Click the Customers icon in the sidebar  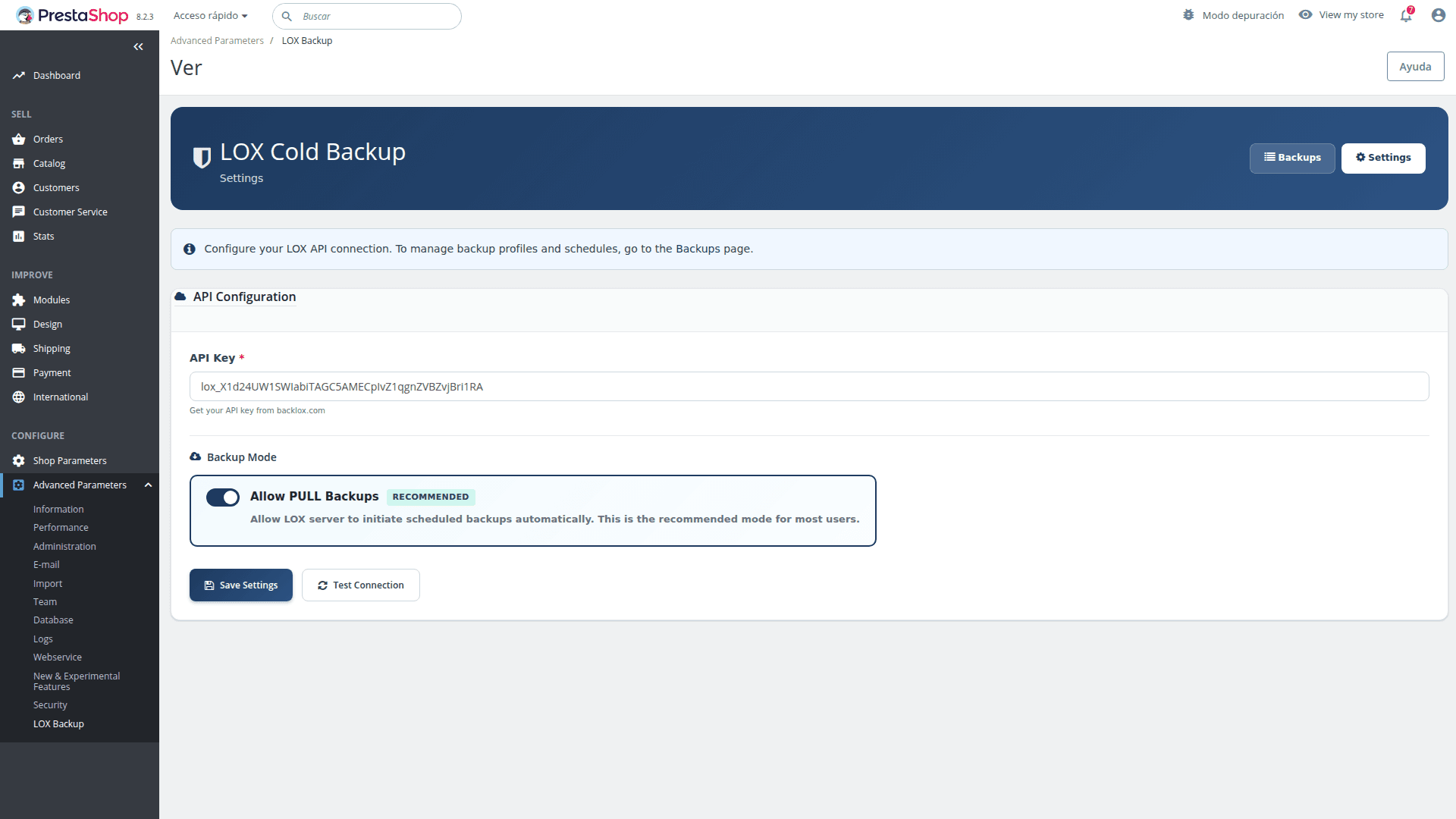(18, 187)
